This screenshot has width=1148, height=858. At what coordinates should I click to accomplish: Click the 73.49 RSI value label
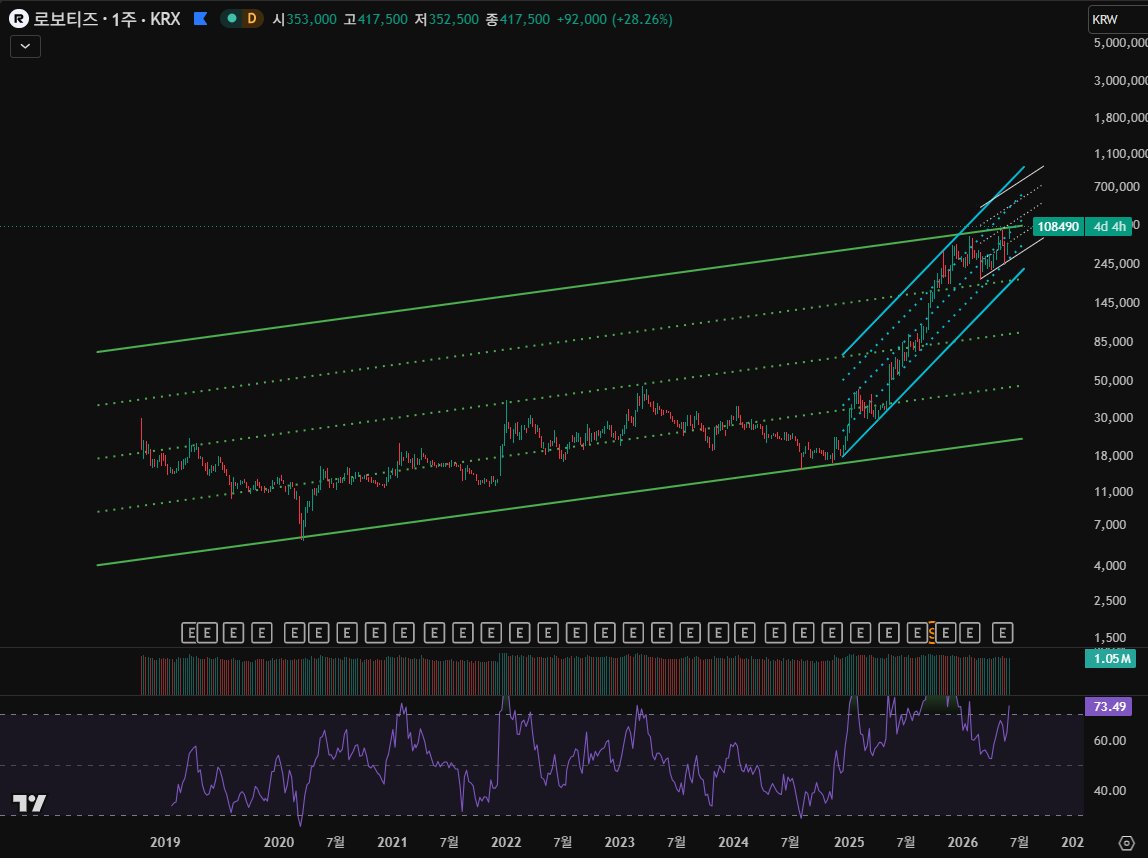1109,706
